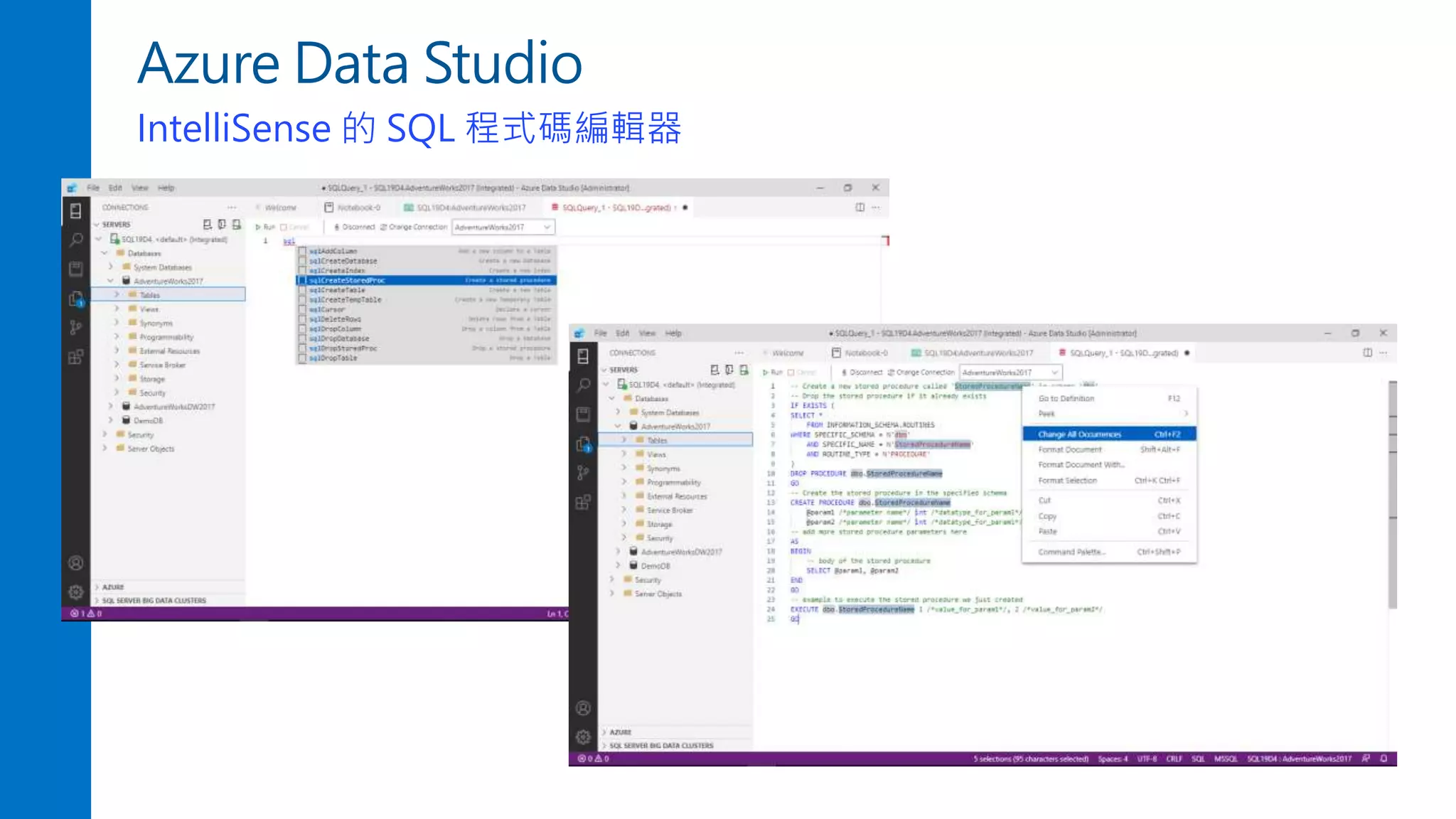Click Show Active Connections icon in left window
This screenshot has width=1456, height=819.
pos(237,225)
